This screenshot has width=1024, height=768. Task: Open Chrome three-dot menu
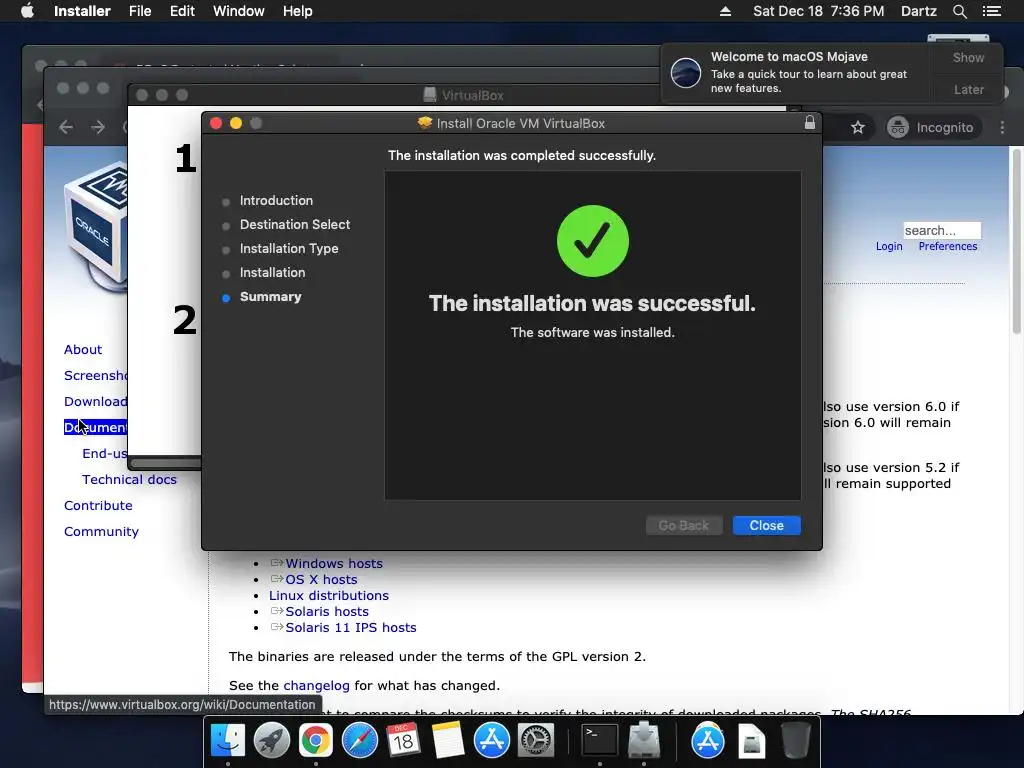point(1002,127)
